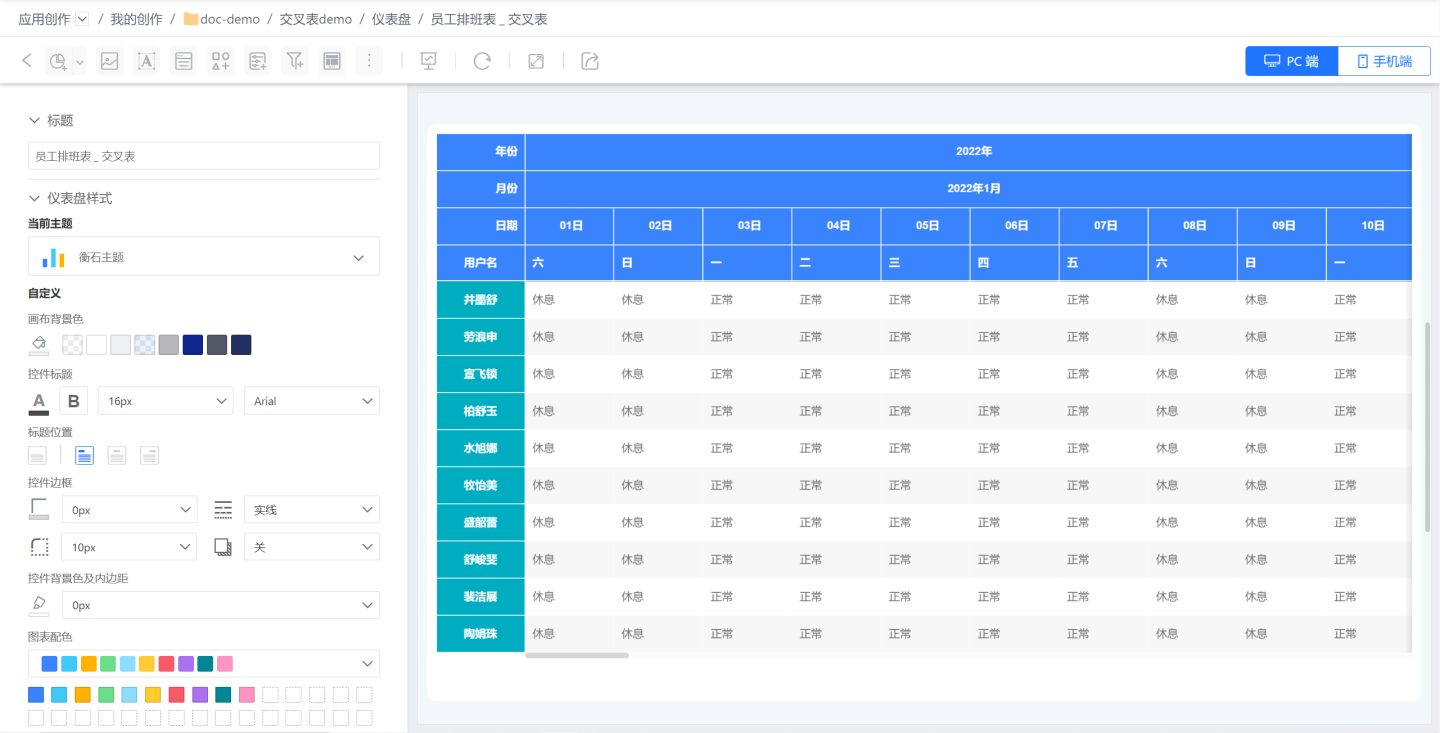Viewport: 1440px width, 733px height.
Task: Click the fullscreen expand icon
Action: point(536,61)
